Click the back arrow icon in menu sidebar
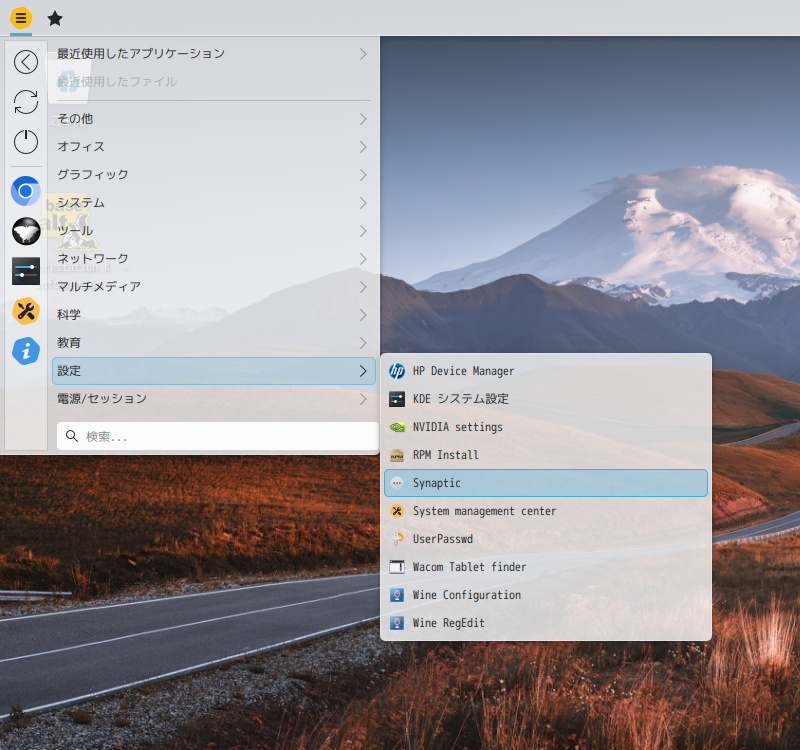This screenshot has height=750, width=800. pos(26,62)
